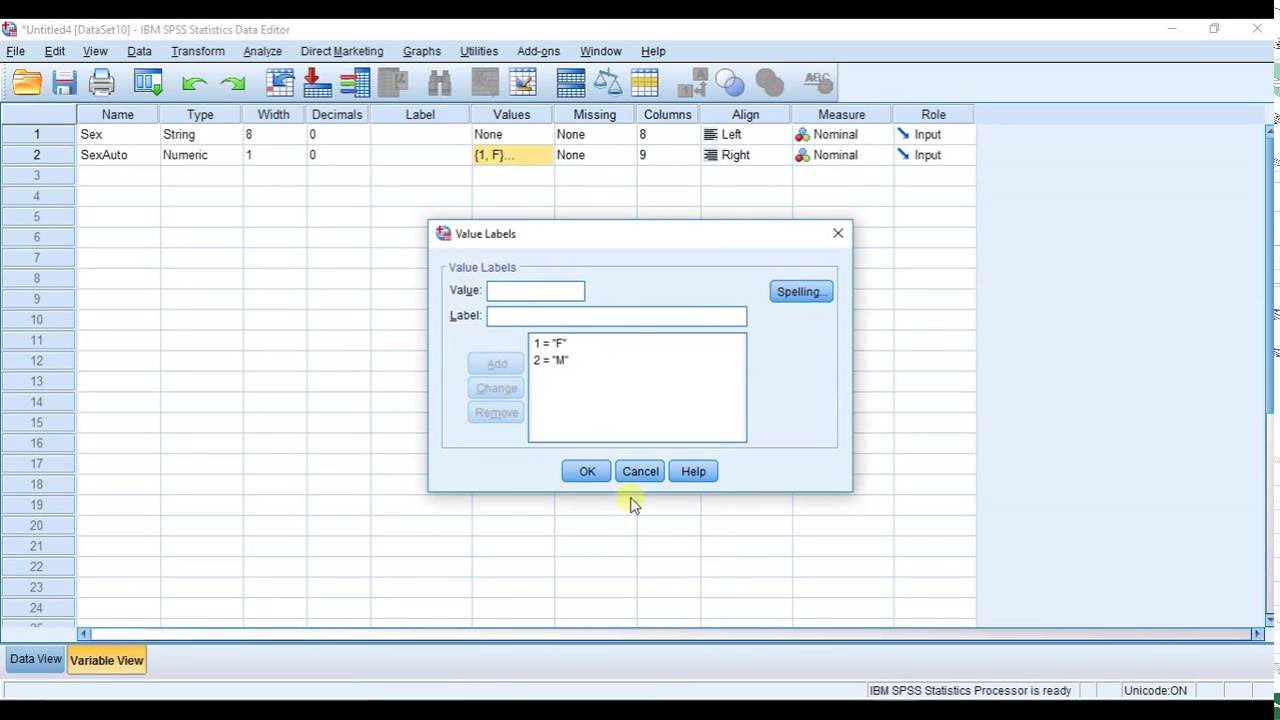
Task: Click the Go to variable icon
Action: [317, 82]
